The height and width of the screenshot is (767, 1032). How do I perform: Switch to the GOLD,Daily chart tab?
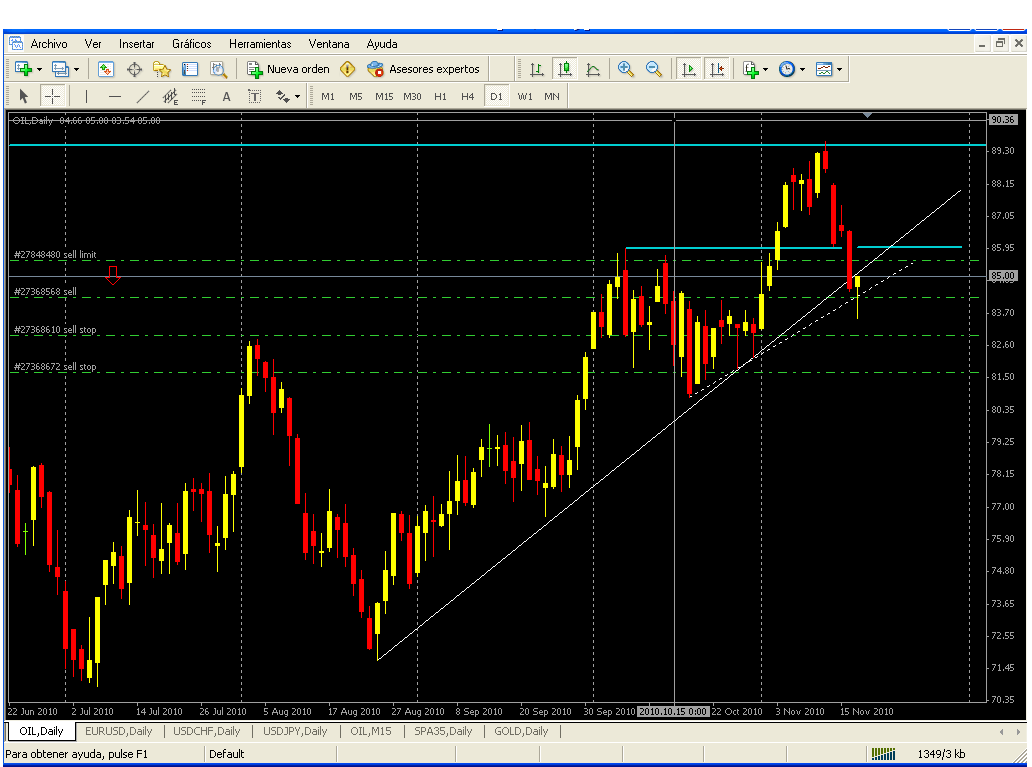click(521, 731)
